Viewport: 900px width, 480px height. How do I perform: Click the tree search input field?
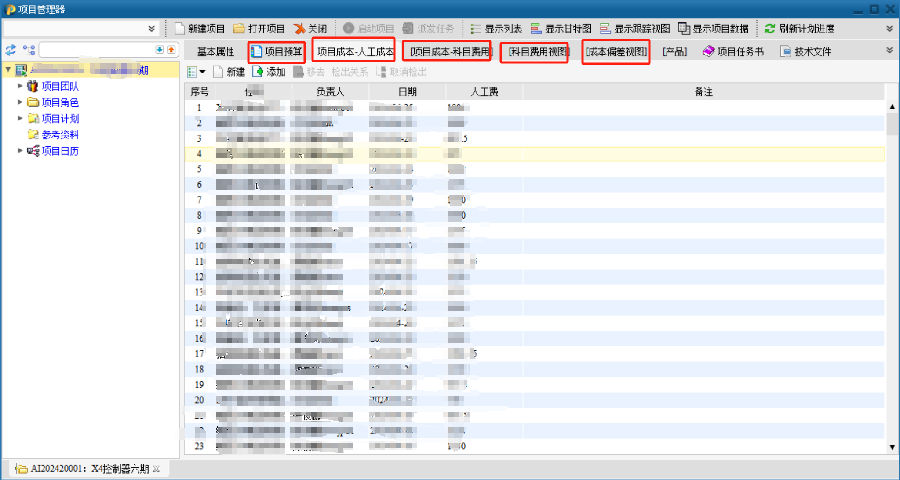point(96,50)
